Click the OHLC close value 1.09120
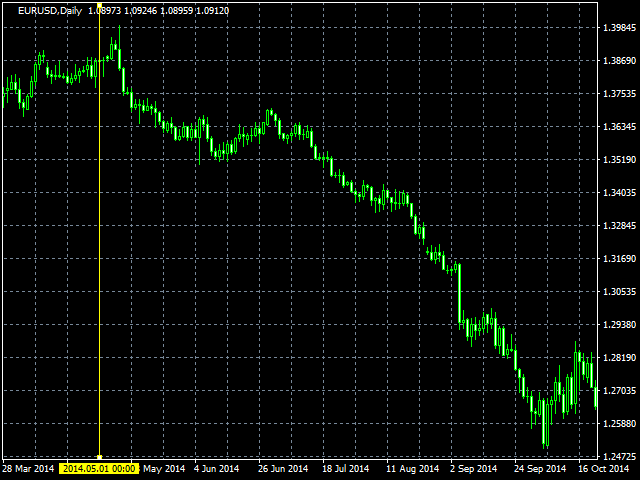Viewport: 640px width, 480px height. (x=213, y=11)
